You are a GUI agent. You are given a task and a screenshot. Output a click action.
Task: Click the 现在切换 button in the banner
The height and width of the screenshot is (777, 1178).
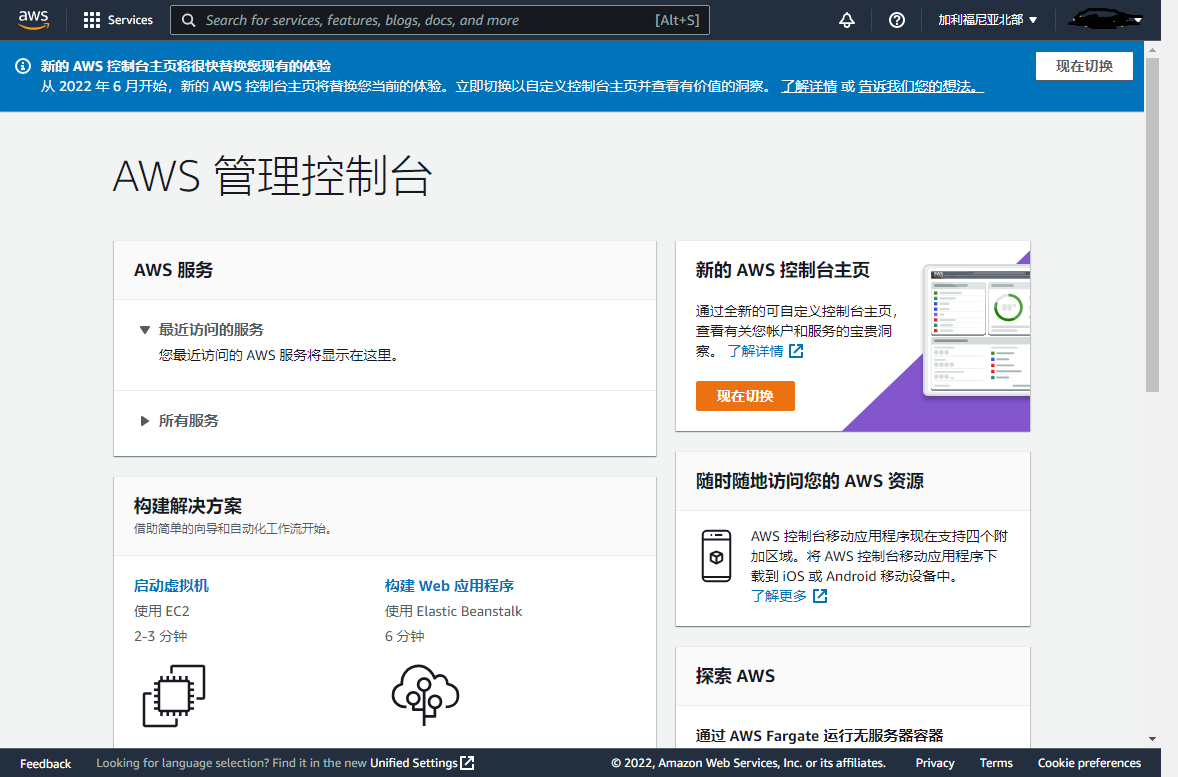coord(1084,66)
